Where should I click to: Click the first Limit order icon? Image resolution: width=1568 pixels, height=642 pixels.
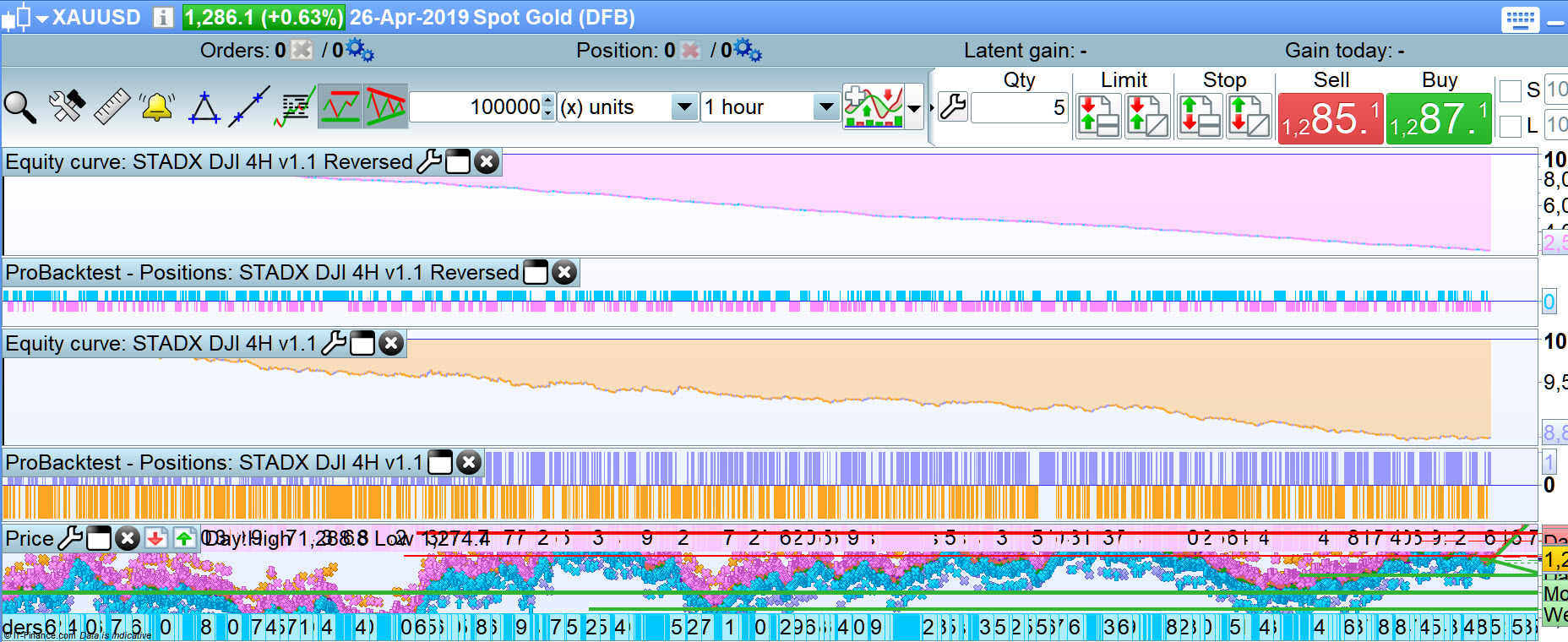tap(1098, 117)
